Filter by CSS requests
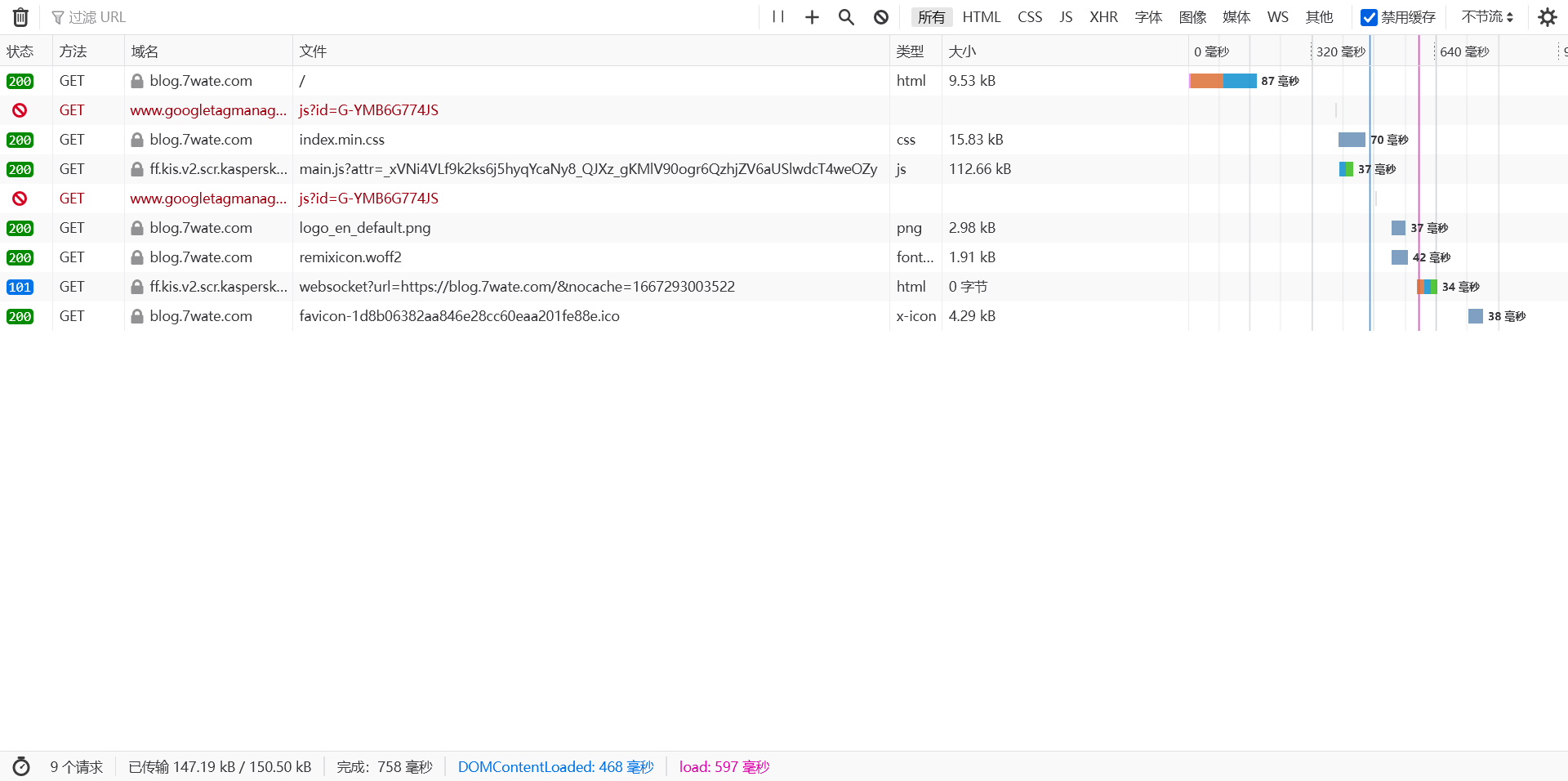The image size is (1568, 781). pos(1029,17)
